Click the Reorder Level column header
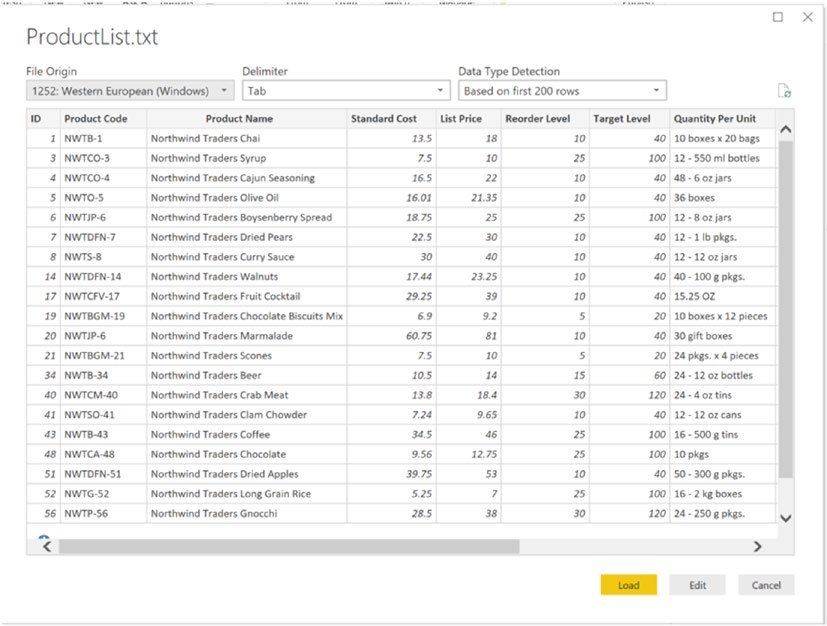This screenshot has height=626, width=827. click(545, 119)
